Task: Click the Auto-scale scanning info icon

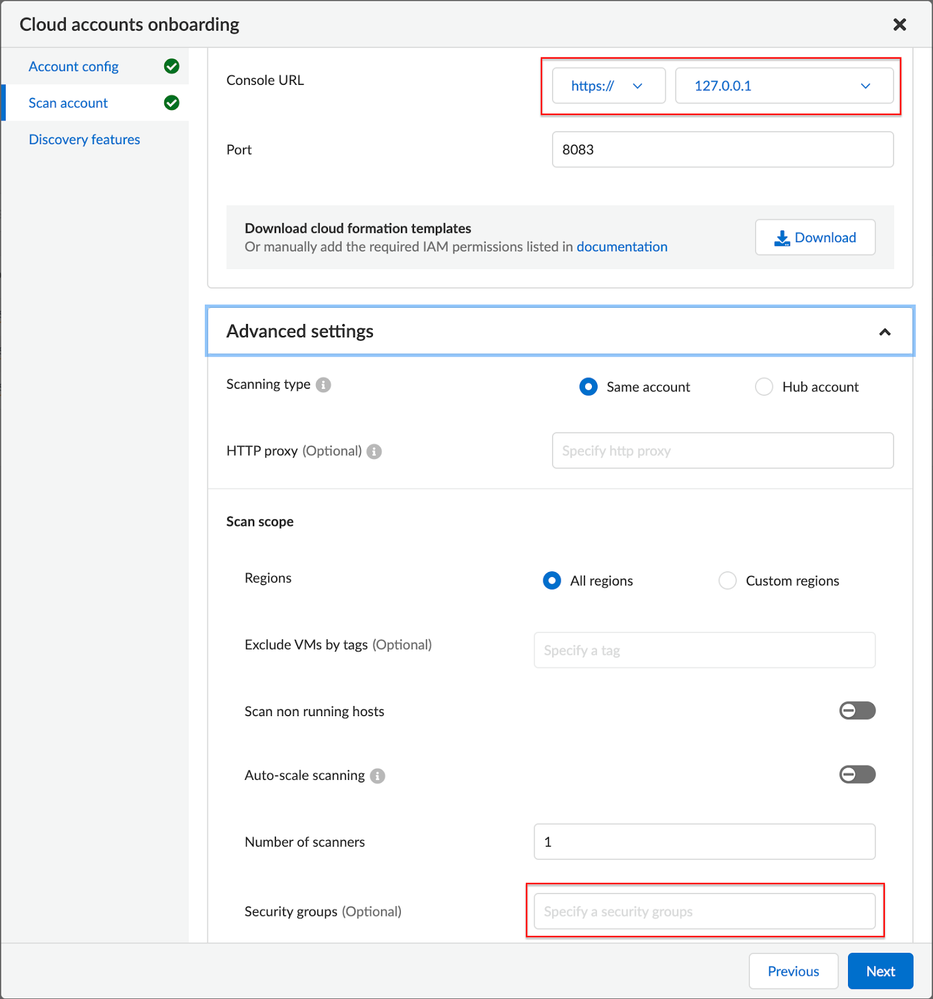Action: coord(377,776)
